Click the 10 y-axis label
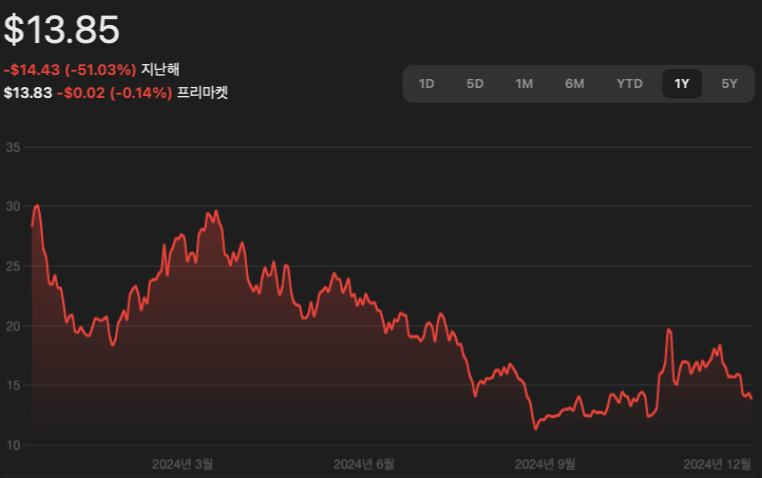762x478 pixels. (13, 445)
